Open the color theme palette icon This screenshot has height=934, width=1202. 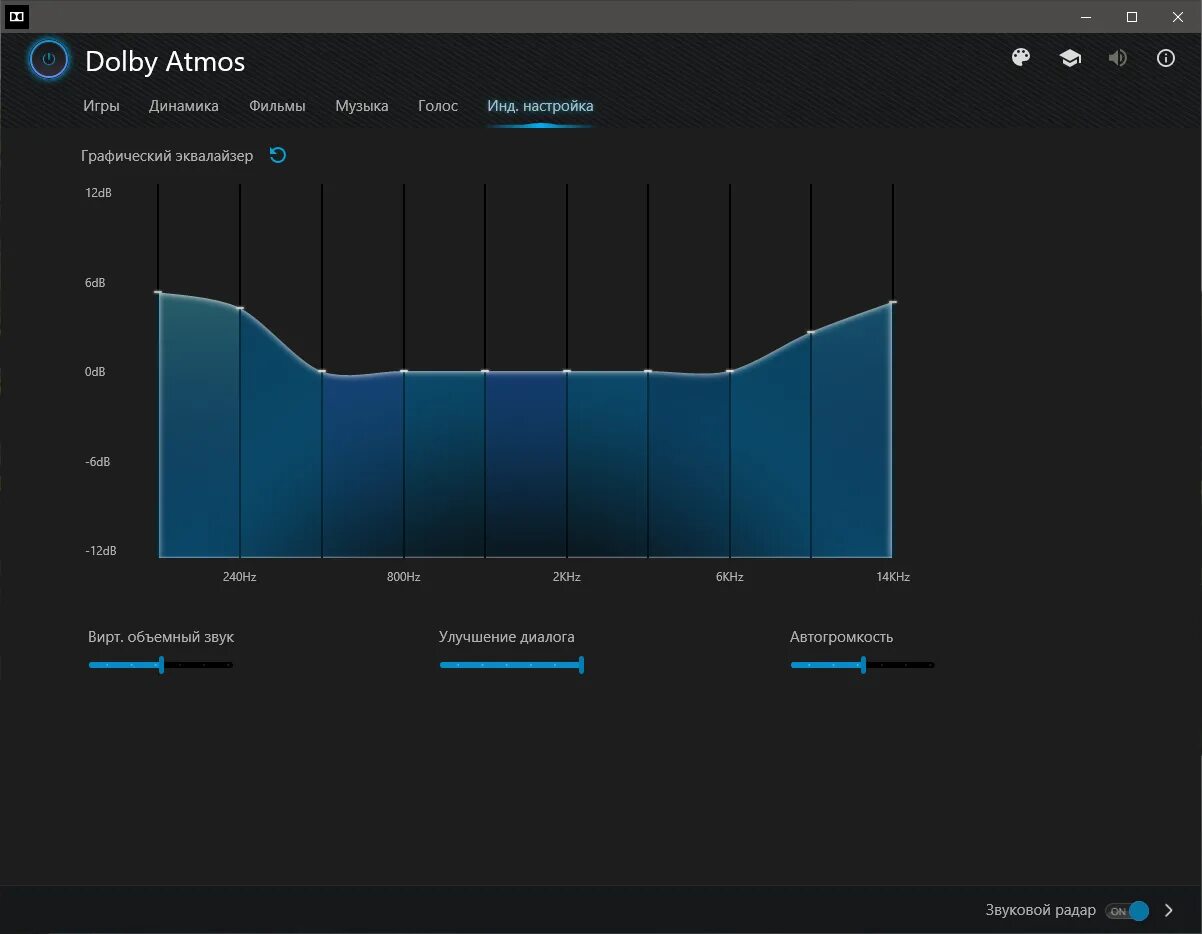click(x=1021, y=57)
